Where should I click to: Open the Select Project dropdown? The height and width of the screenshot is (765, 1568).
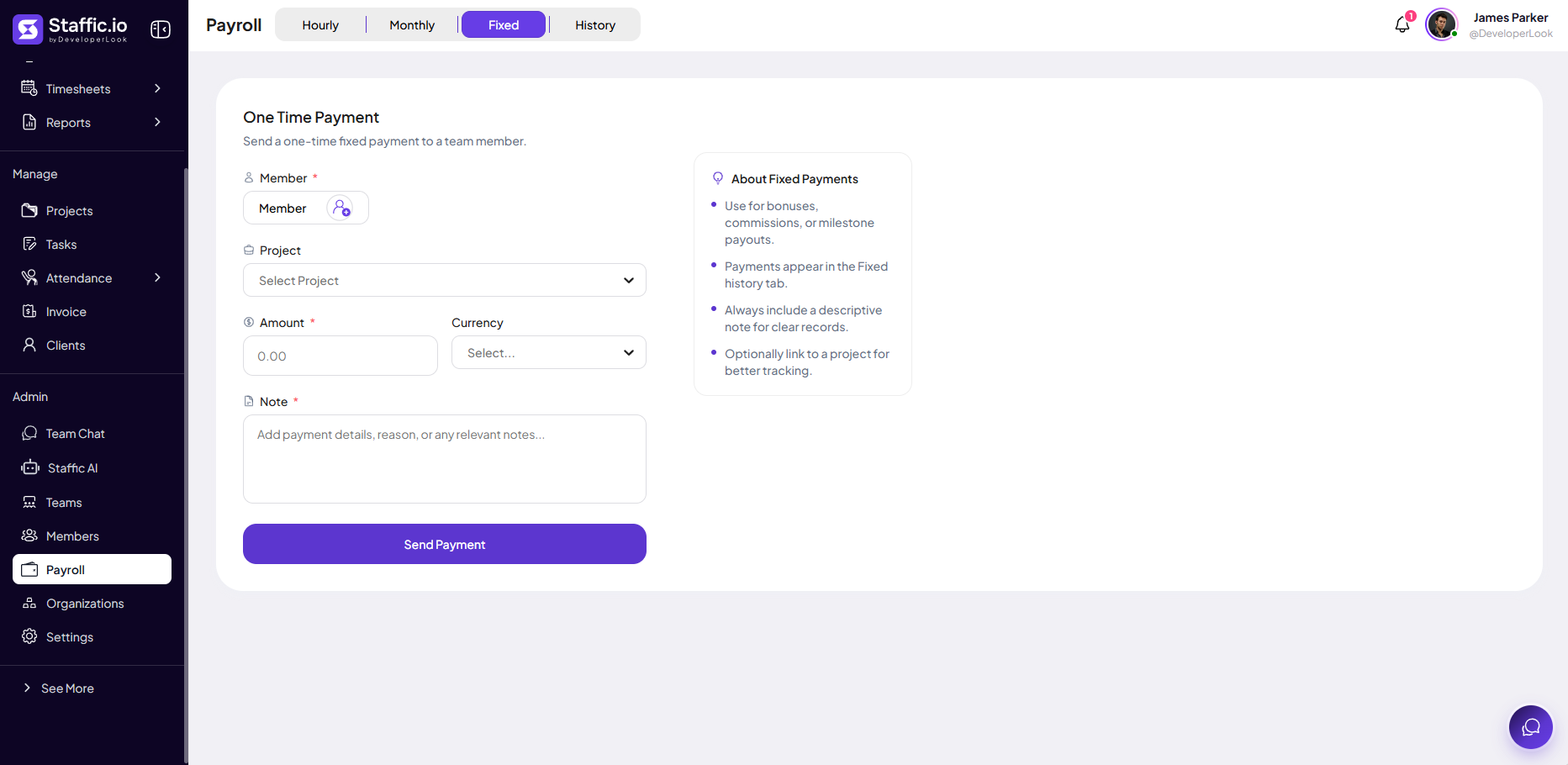point(444,280)
